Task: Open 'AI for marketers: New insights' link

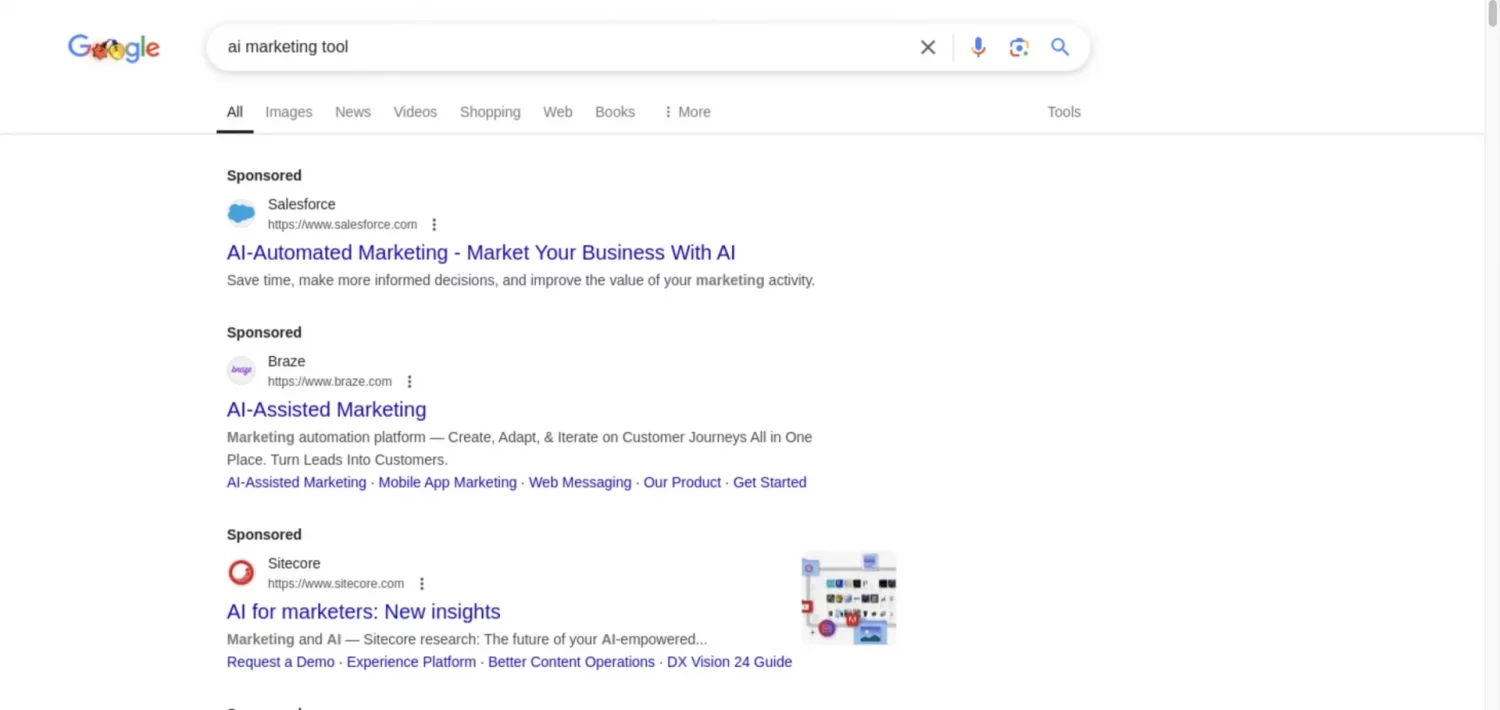Action: click(x=364, y=612)
